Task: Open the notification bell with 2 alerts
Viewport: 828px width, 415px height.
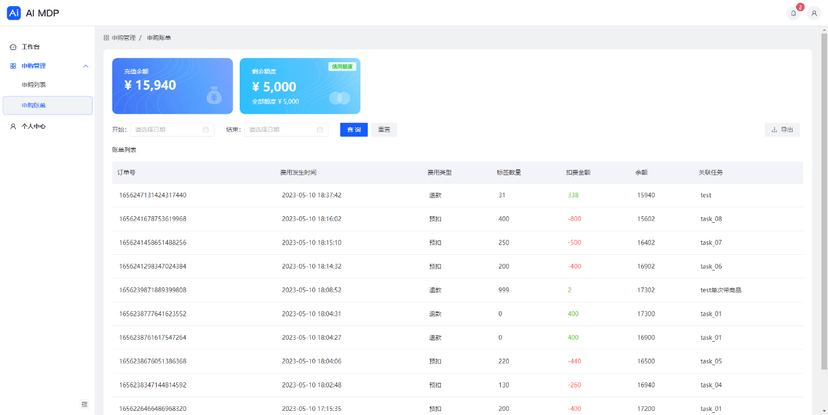Action: [x=794, y=13]
